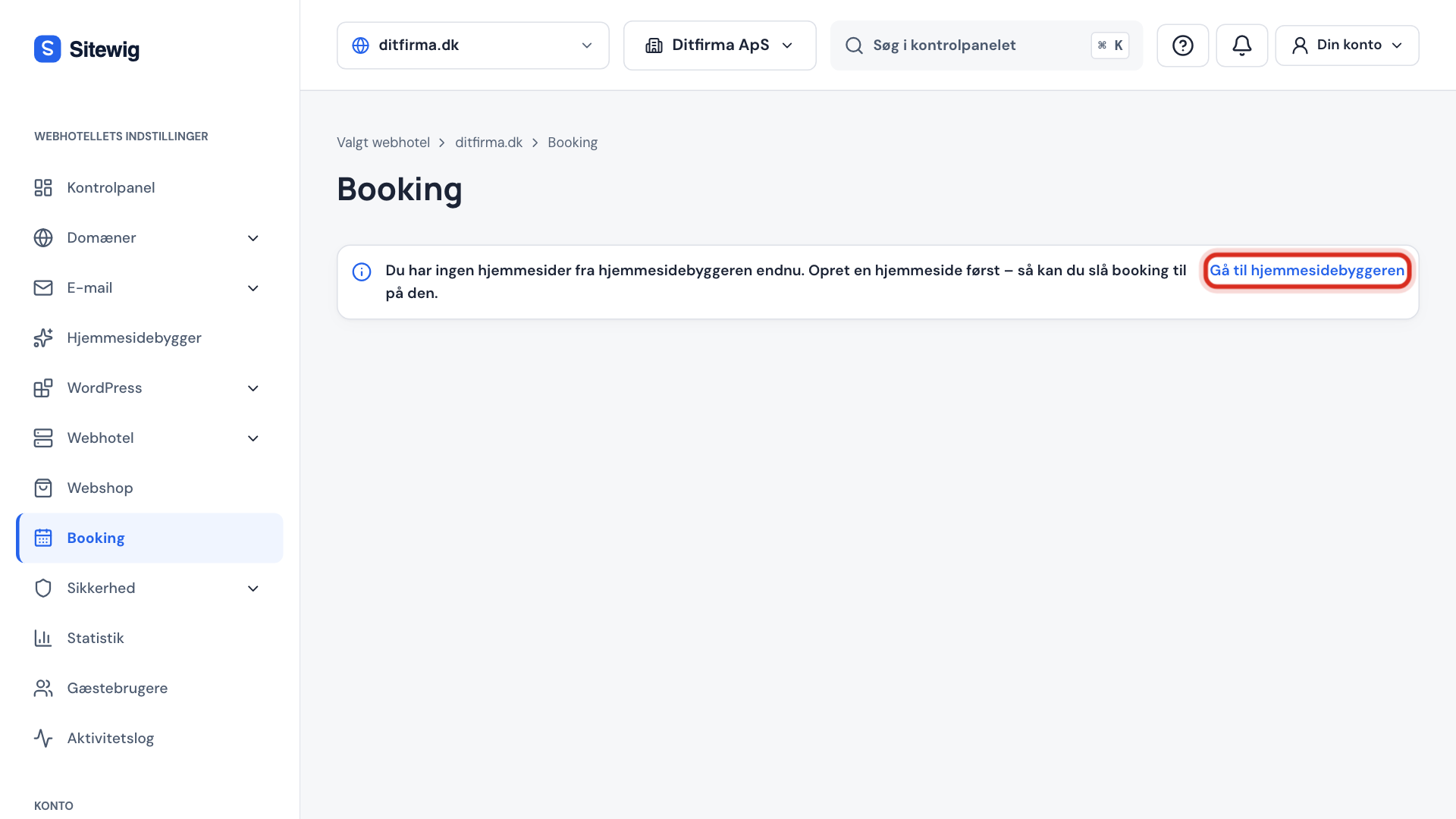This screenshot has height=819, width=1456.
Task: Click the ⌘ K shortcut badge
Action: pyautogui.click(x=1110, y=45)
